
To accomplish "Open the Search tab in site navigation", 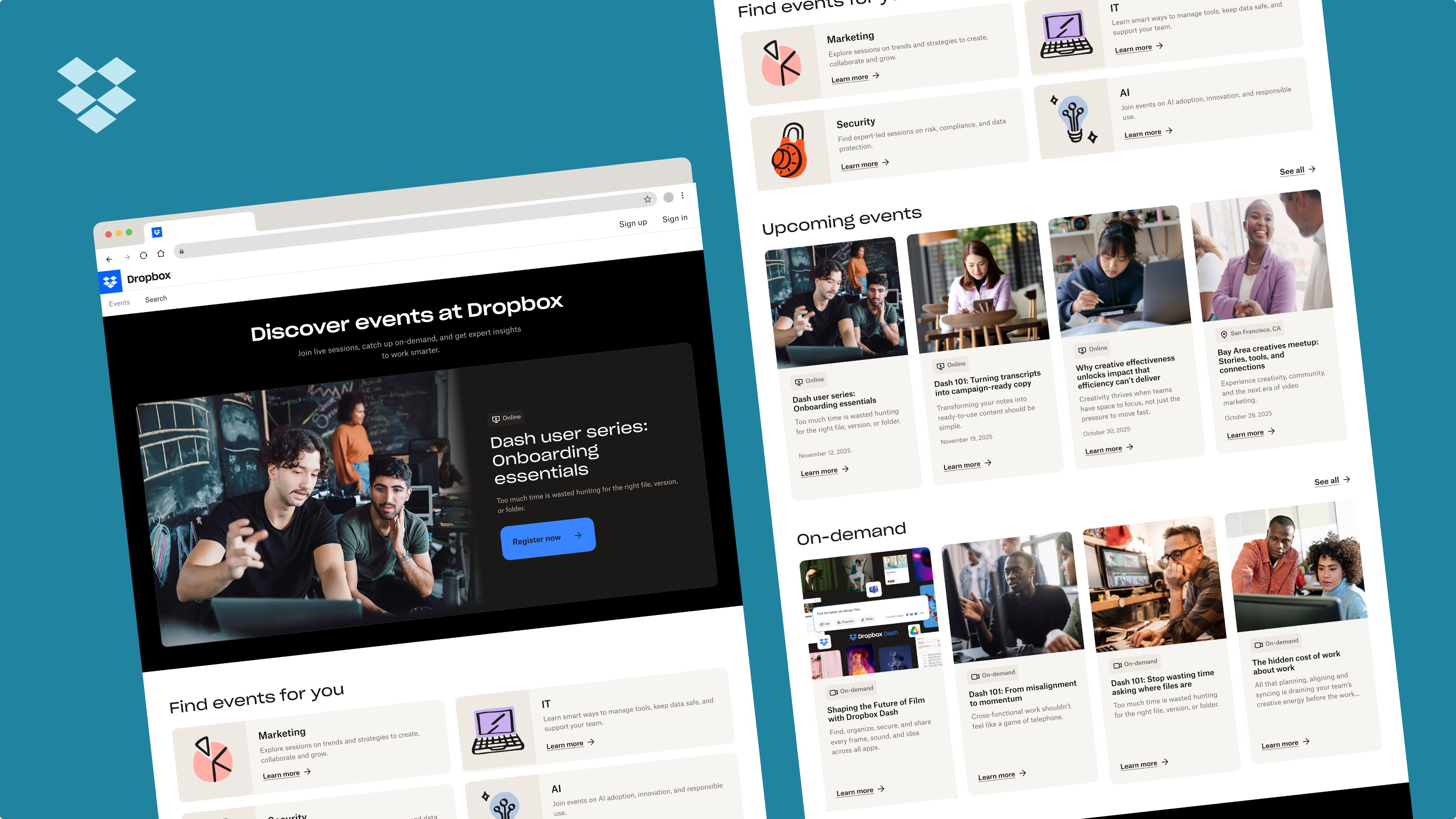I will [156, 299].
